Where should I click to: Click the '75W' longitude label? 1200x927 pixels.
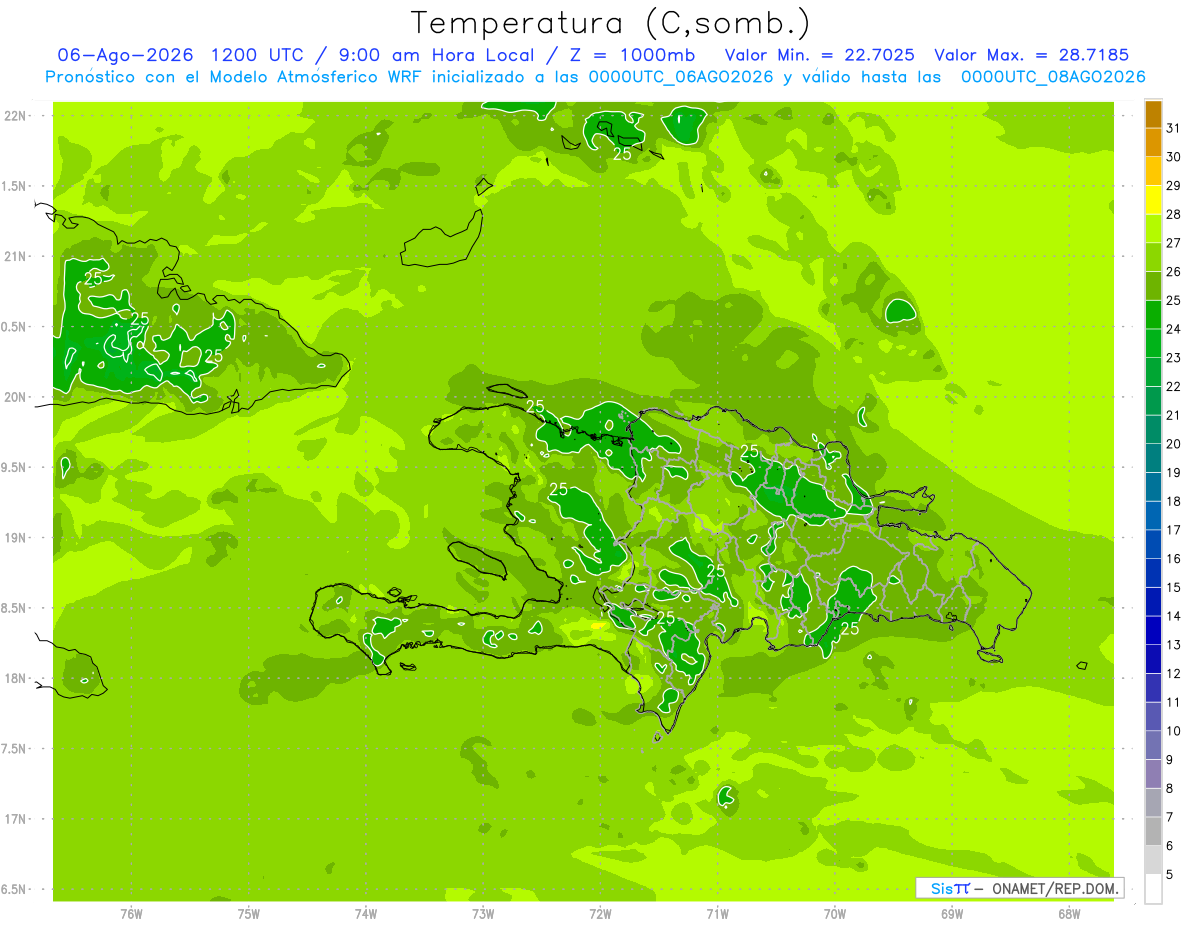pyautogui.click(x=248, y=914)
